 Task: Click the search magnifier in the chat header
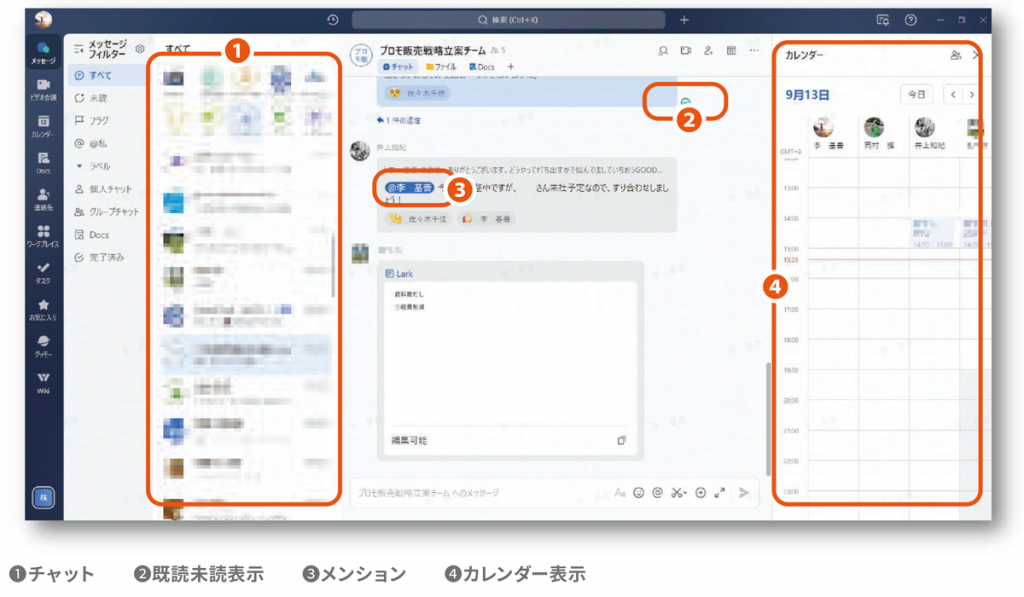point(664,50)
